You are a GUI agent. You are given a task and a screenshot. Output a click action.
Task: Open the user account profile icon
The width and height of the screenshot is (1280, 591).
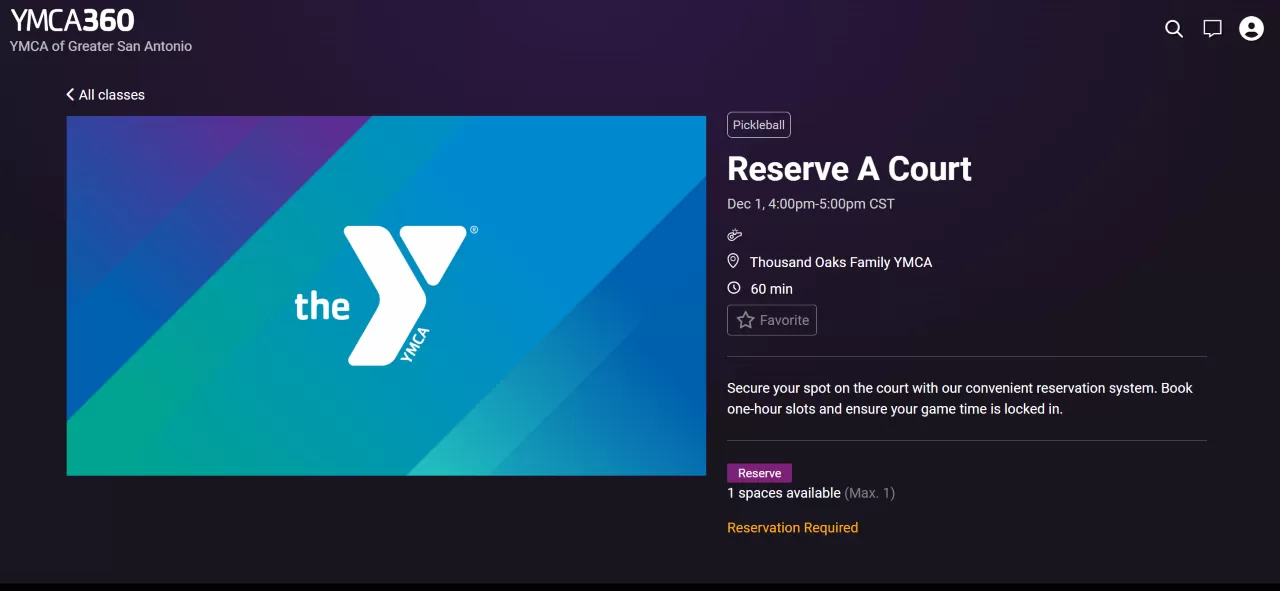coord(1251,29)
